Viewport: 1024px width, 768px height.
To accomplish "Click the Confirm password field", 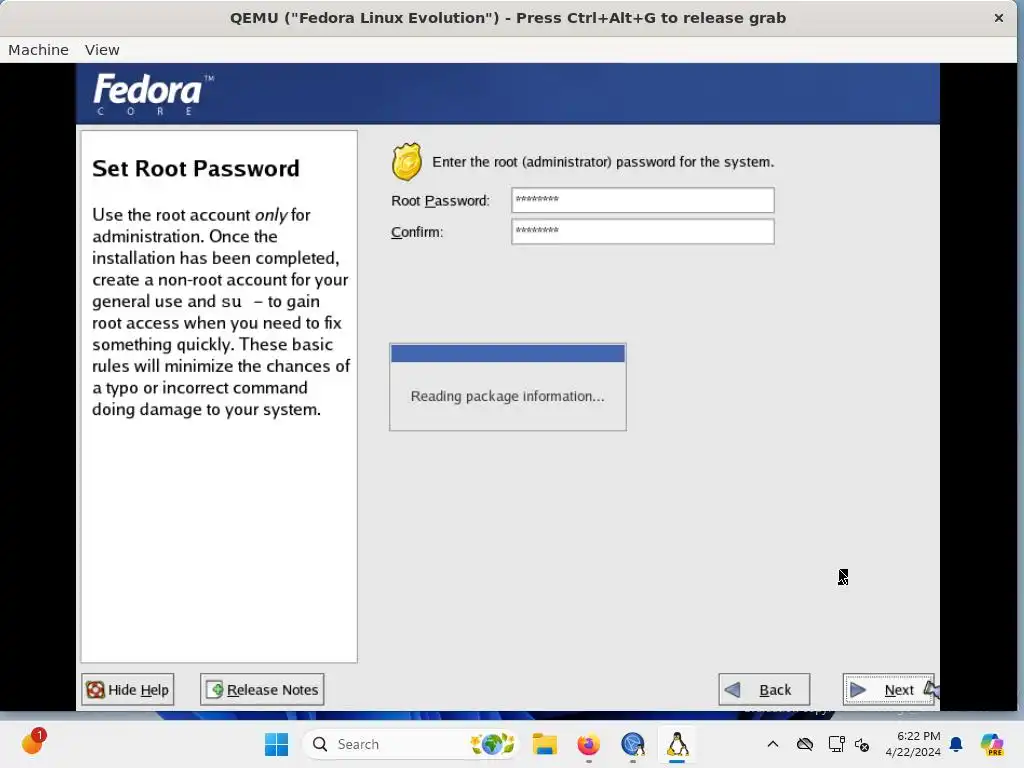I will 643,231.
